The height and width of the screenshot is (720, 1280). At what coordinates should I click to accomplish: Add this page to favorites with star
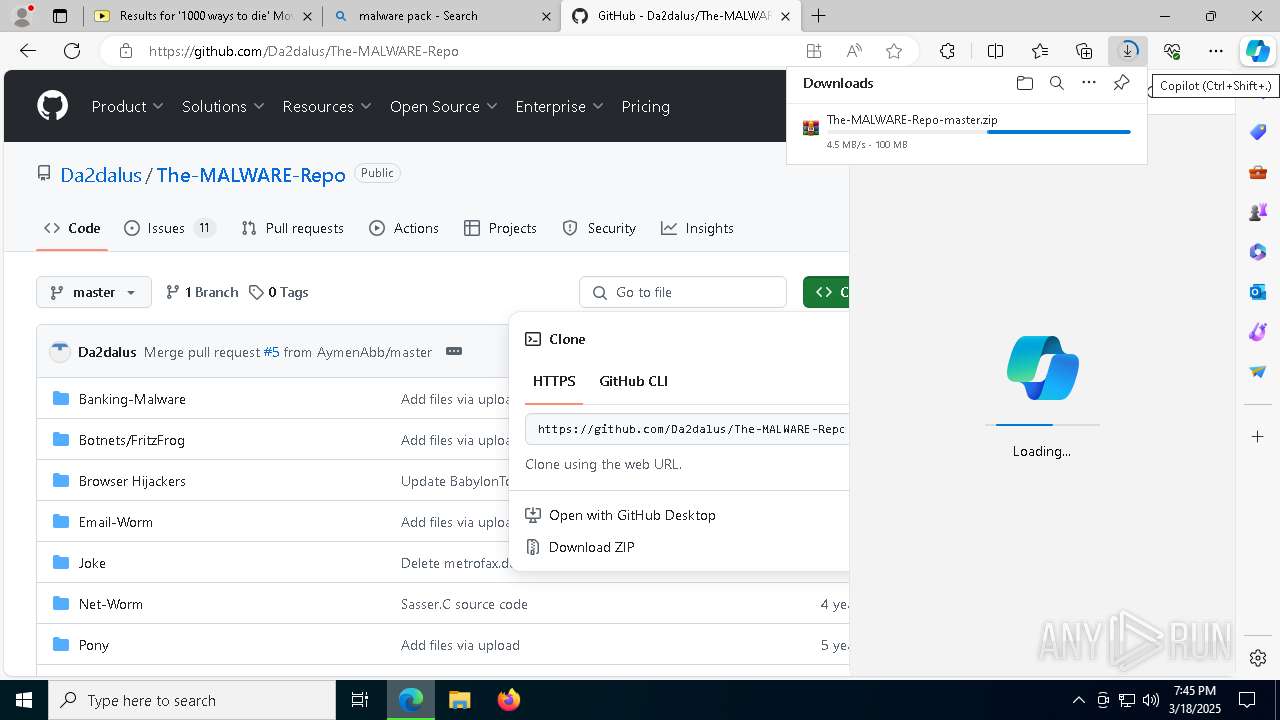894,51
